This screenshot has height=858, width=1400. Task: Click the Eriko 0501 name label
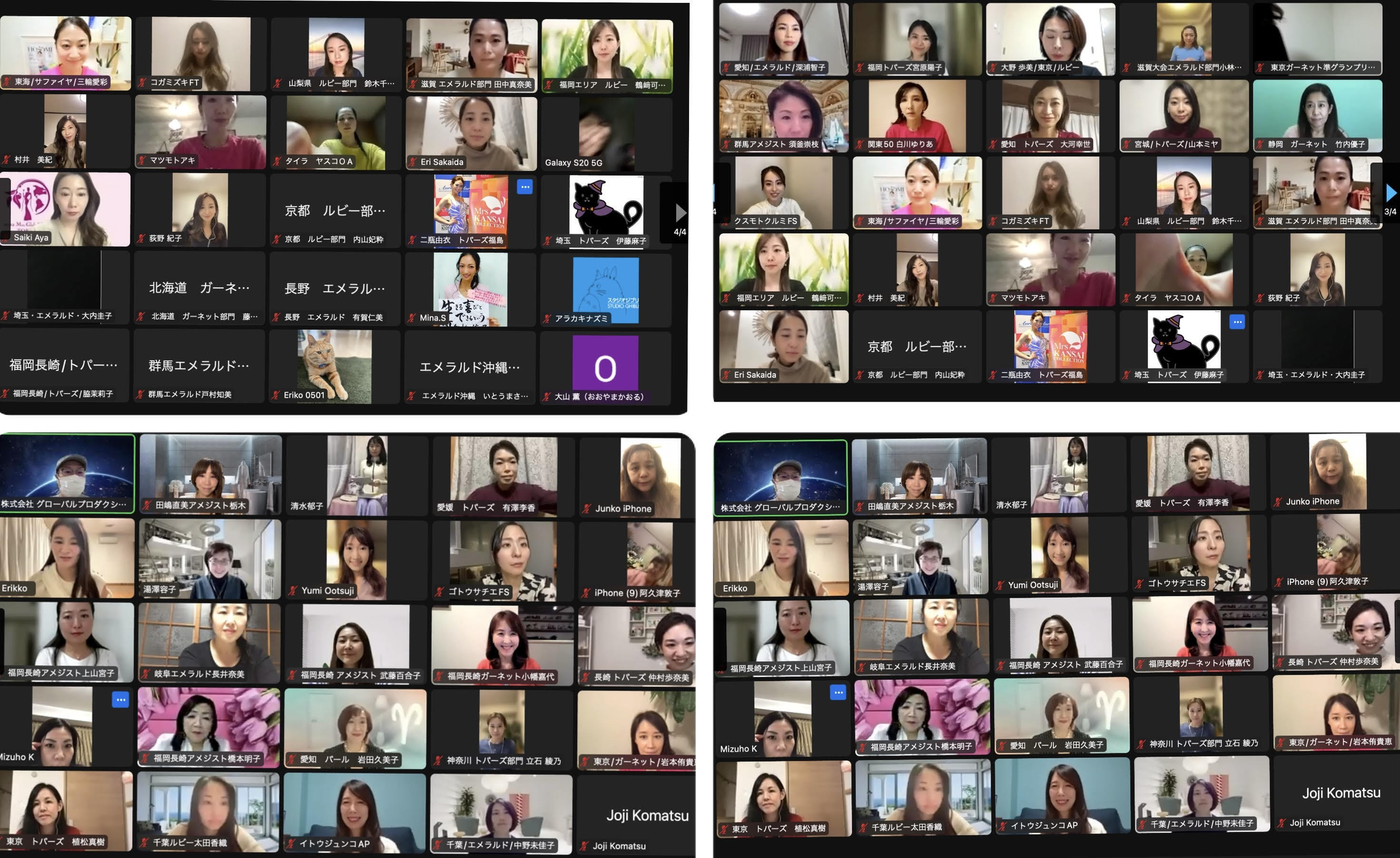click(304, 395)
